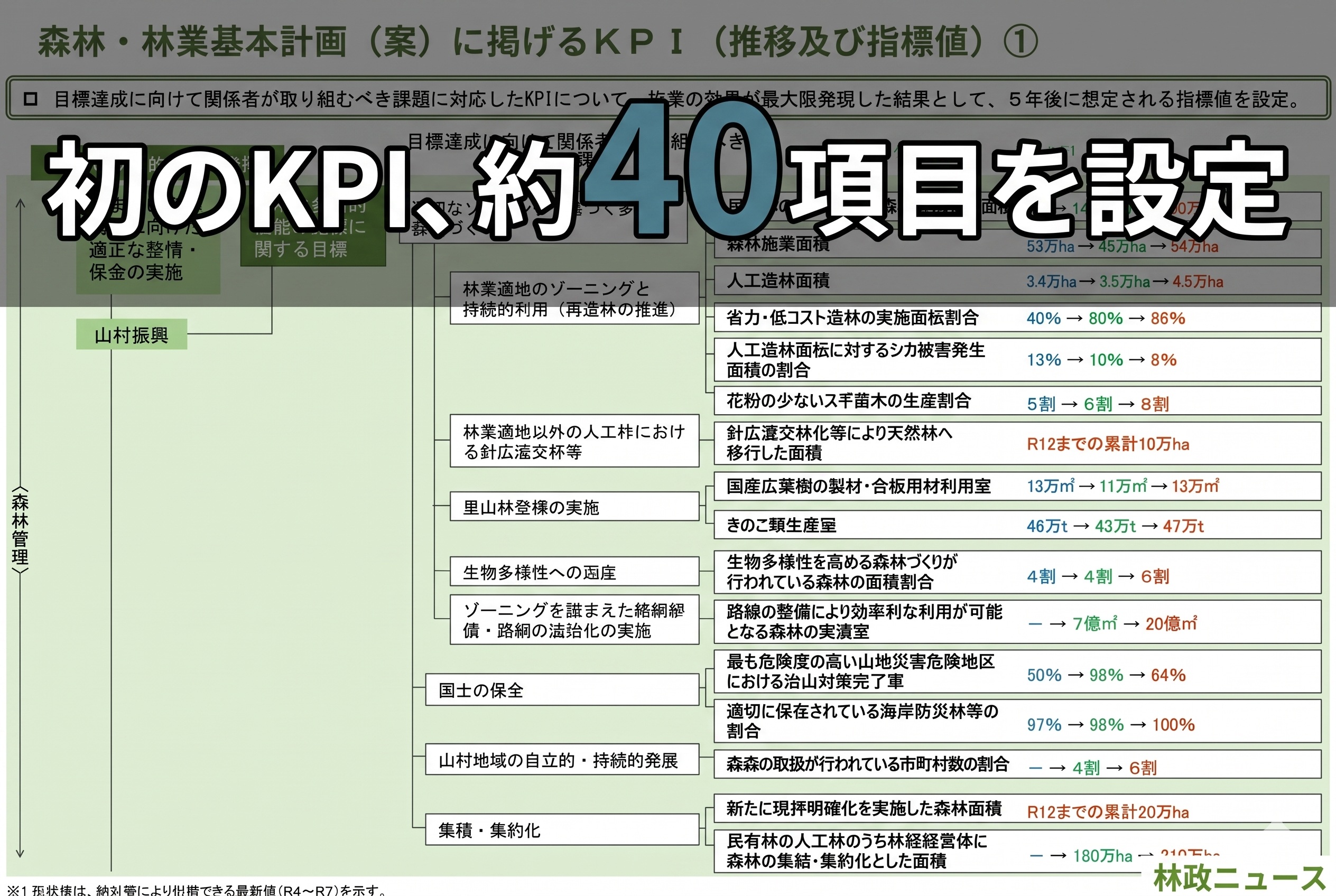This screenshot has width=1336, height=896.
Task: Select the 集積・集約化 box
Action: pos(561,830)
